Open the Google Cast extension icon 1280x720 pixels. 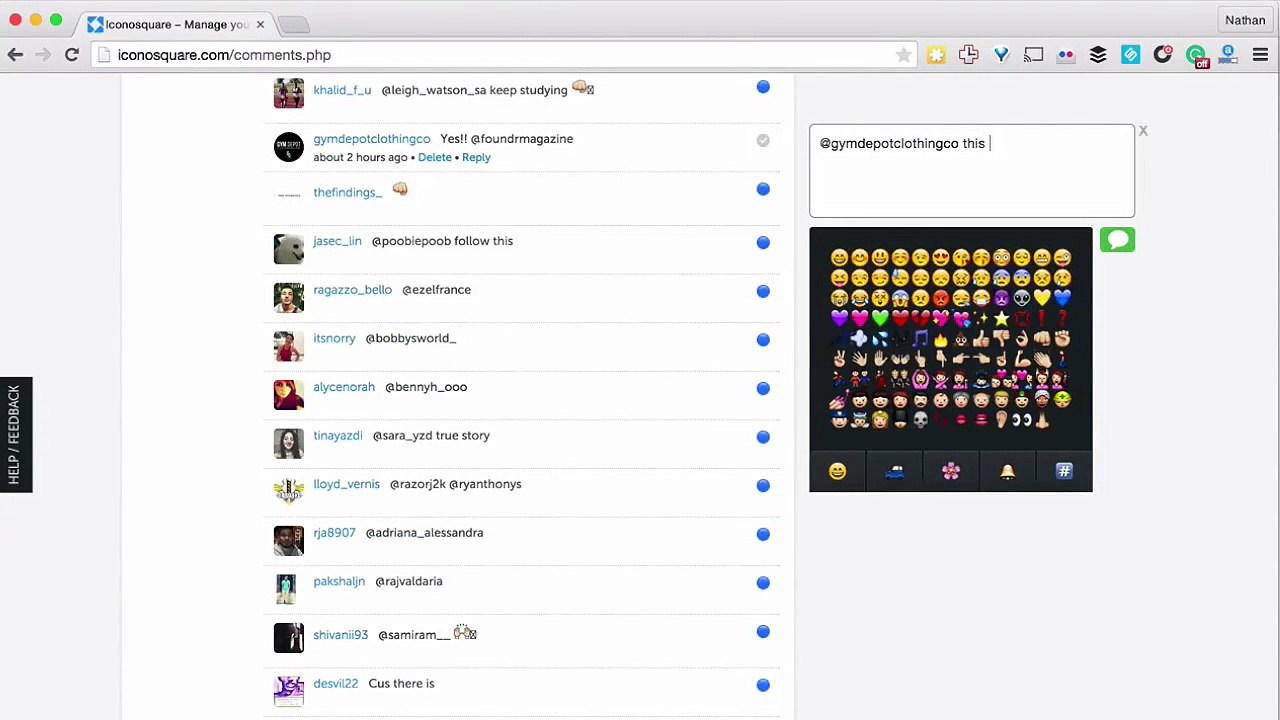coord(1033,55)
